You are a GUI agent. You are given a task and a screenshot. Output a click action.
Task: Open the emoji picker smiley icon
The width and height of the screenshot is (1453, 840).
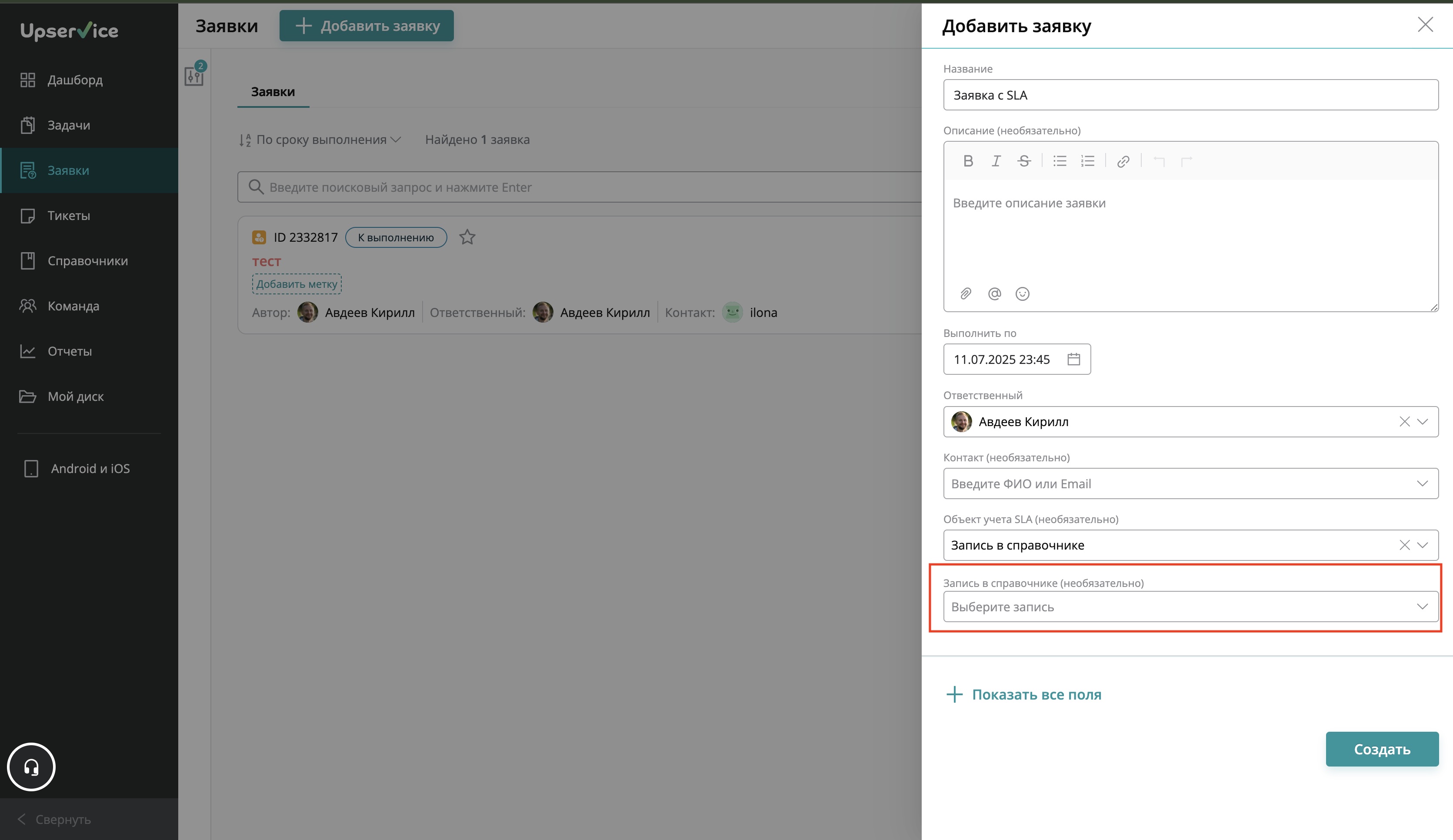1022,294
